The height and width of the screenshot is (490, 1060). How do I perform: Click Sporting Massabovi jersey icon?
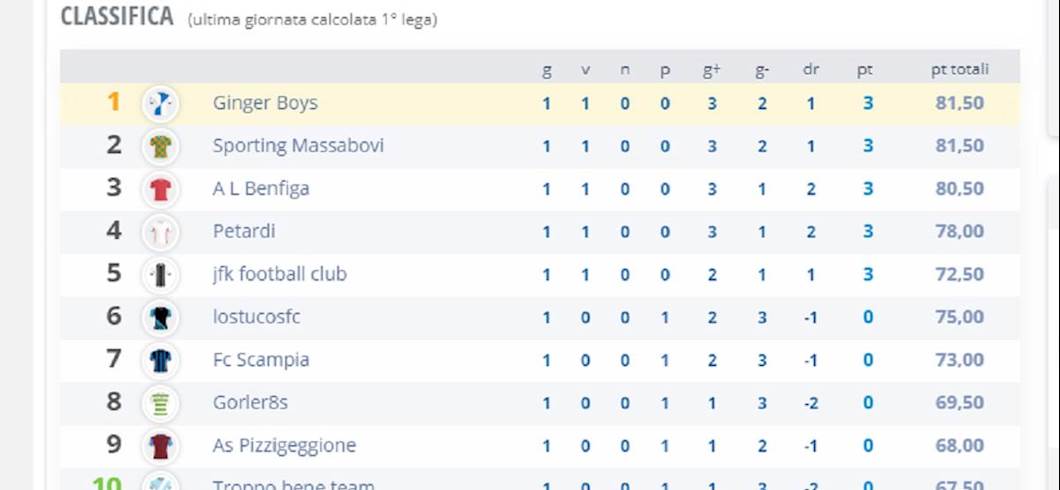[160, 146]
